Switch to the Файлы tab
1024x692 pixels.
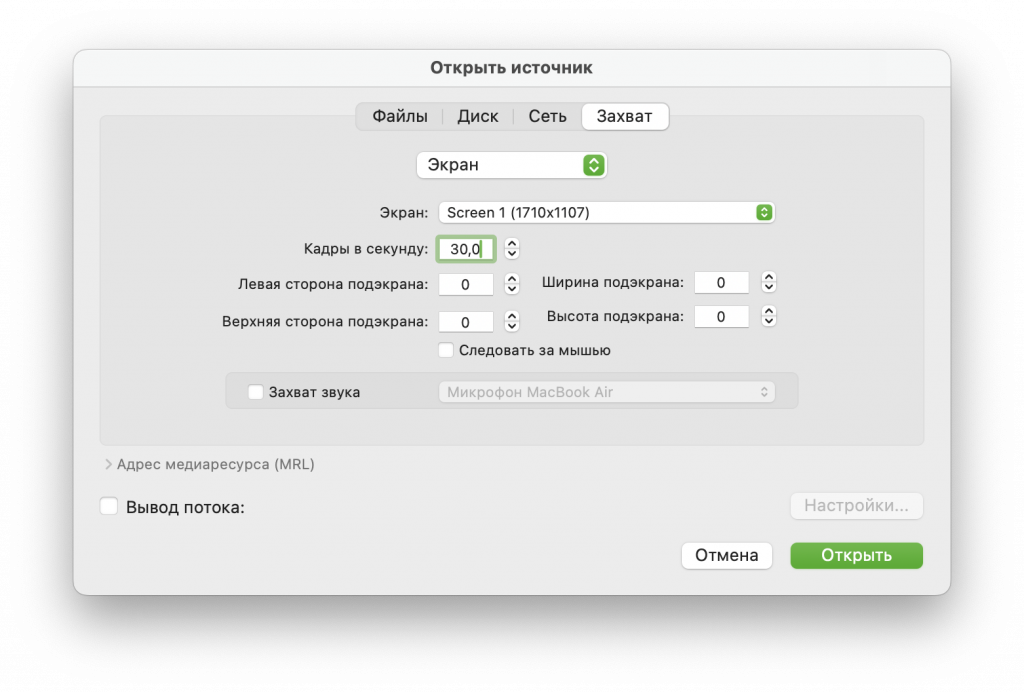(x=400, y=116)
